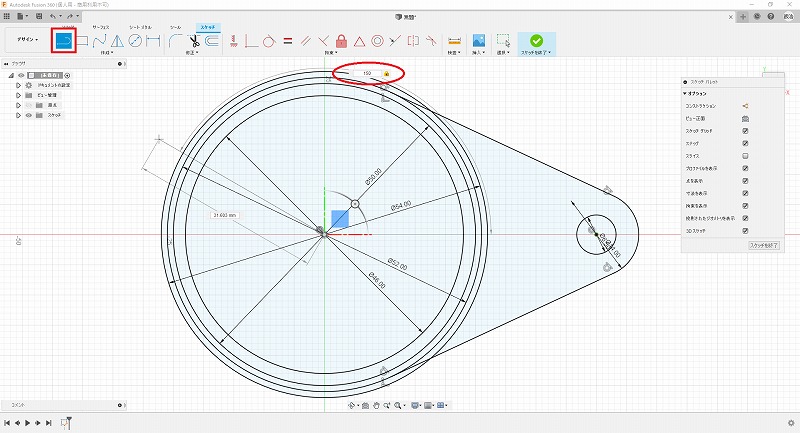
Task: Click the Measure ruler icon
Action: (x=454, y=41)
